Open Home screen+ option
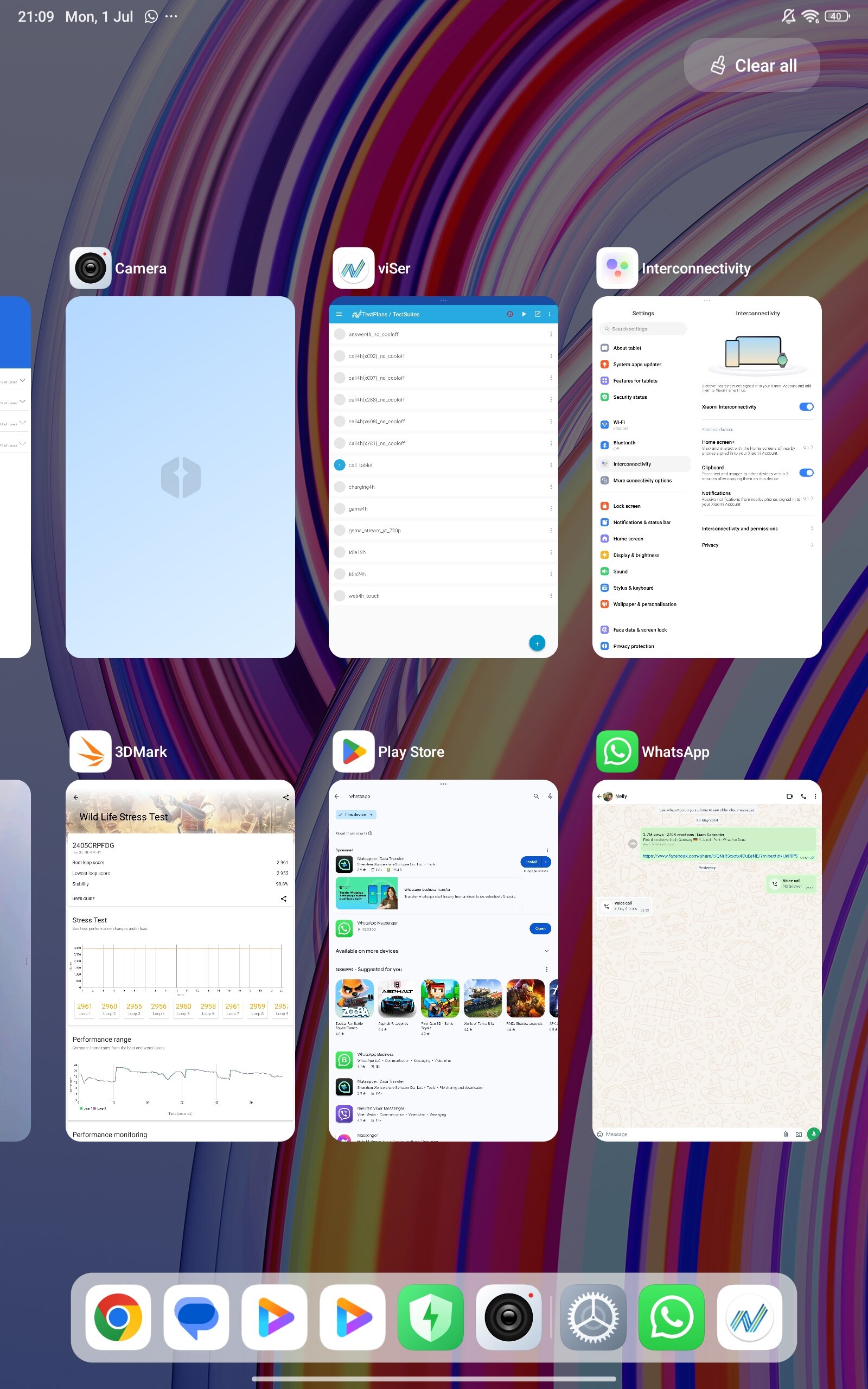The width and height of the screenshot is (868, 1389). coord(757,447)
